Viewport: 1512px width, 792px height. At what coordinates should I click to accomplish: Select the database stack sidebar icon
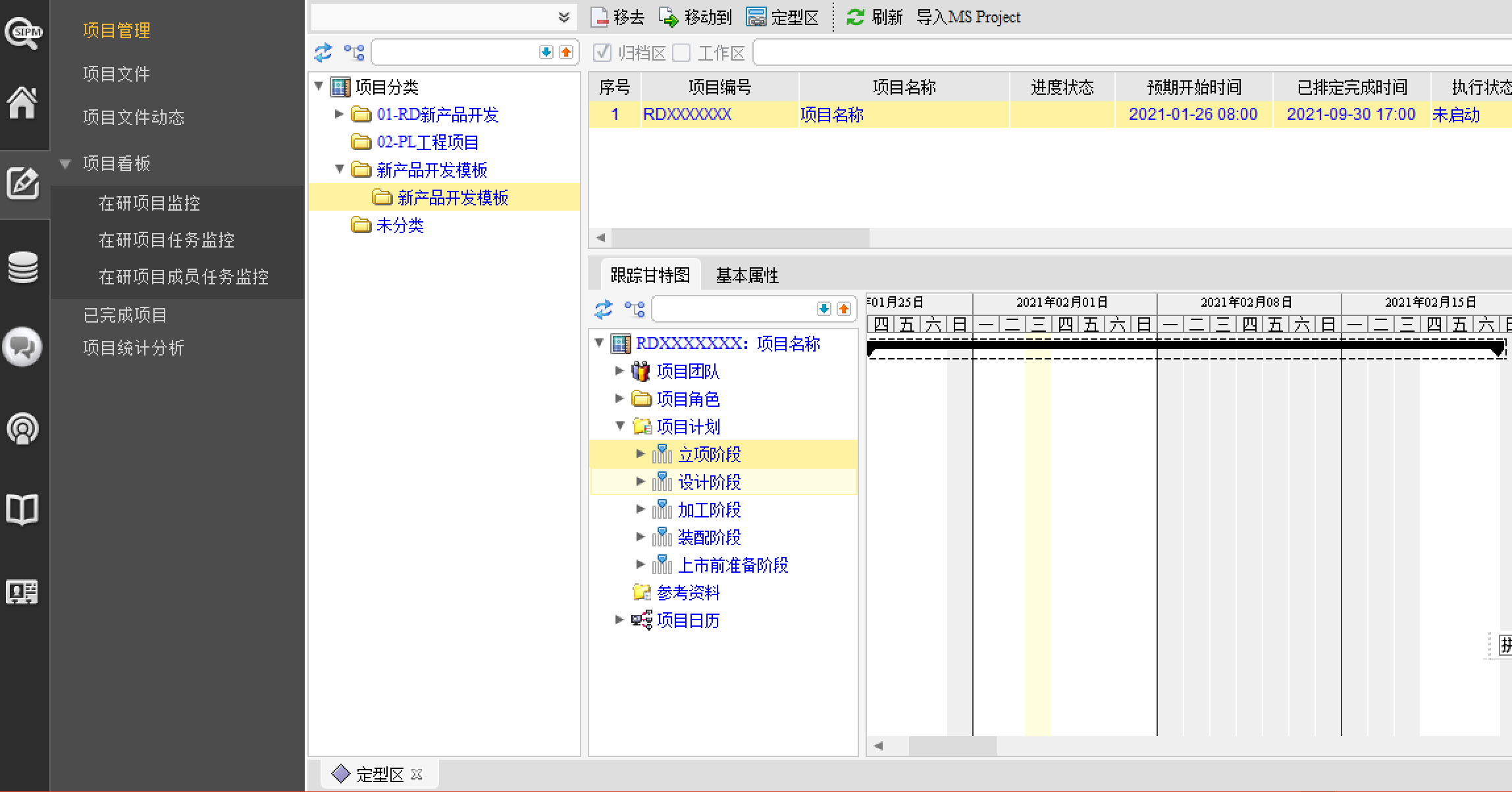coord(23,267)
